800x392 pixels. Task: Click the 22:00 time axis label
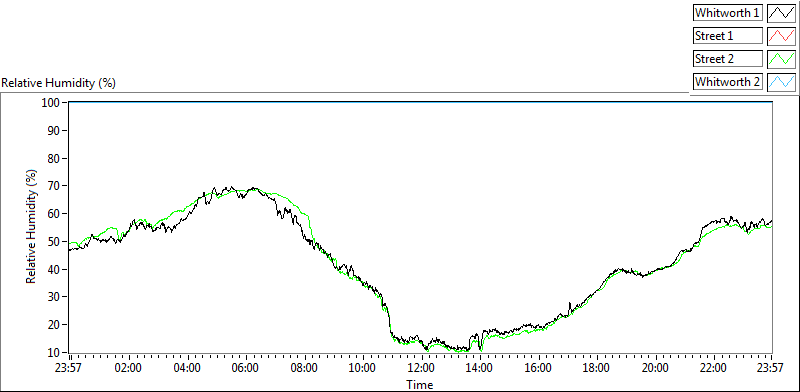713,368
